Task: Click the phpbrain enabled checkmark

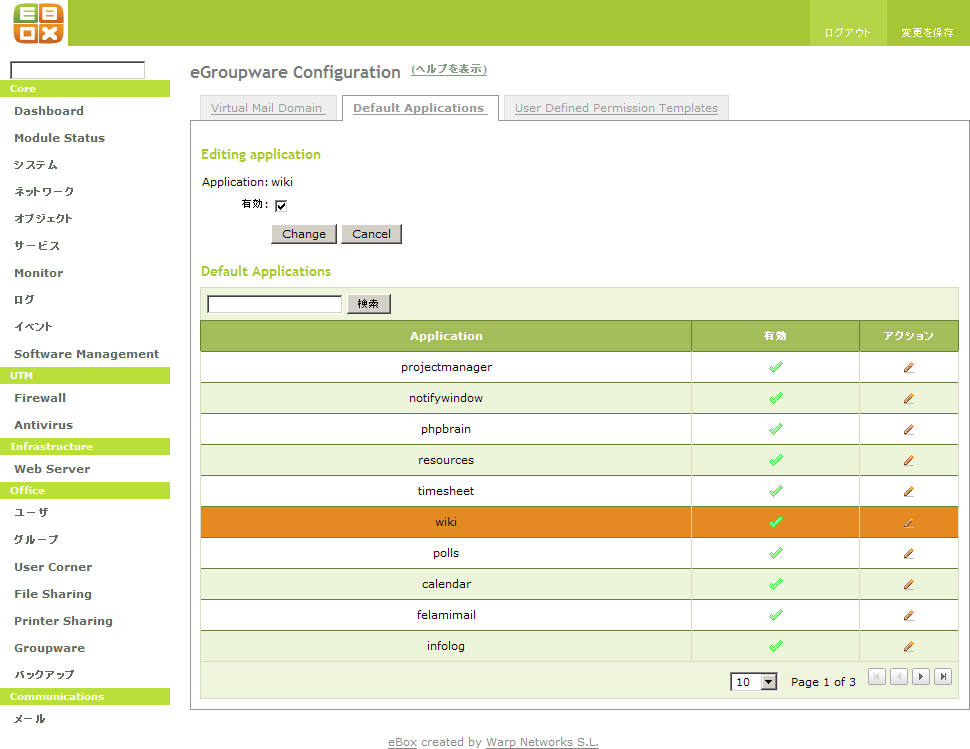Action: [x=776, y=429]
